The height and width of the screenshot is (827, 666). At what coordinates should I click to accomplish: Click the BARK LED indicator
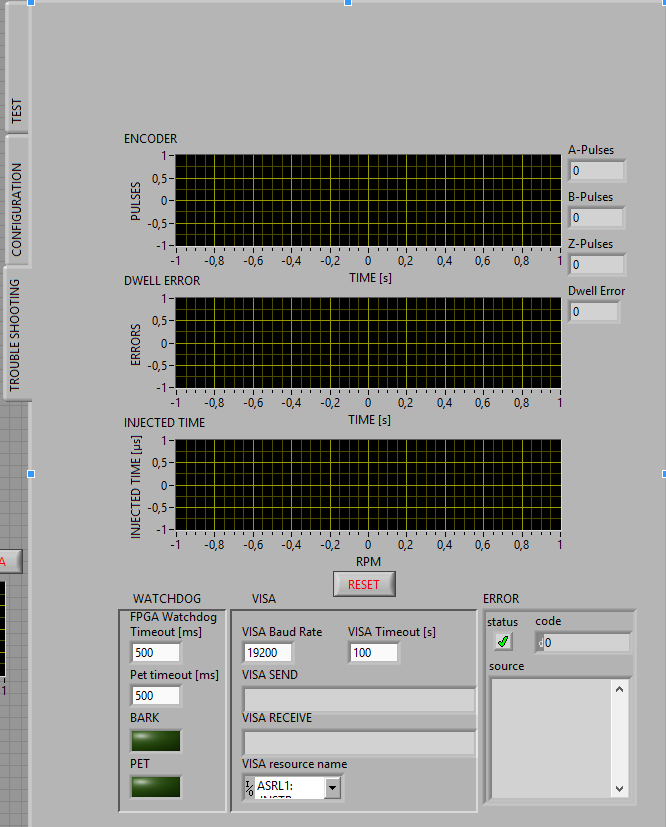click(x=156, y=740)
